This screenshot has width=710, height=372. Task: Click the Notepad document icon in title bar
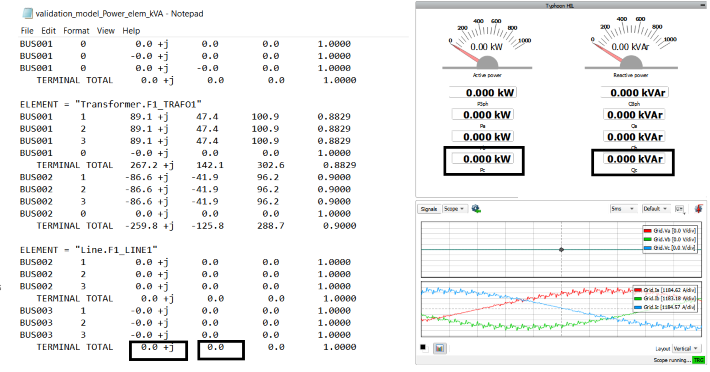point(28,14)
